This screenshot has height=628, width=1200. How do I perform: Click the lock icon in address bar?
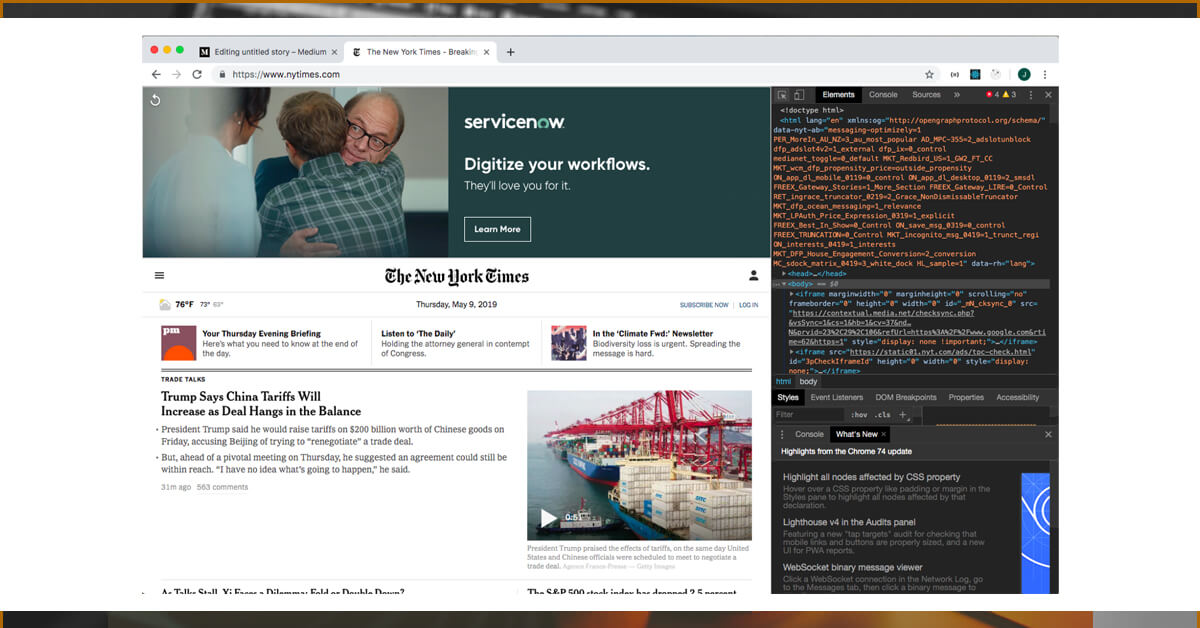pyautogui.click(x=221, y=74)
